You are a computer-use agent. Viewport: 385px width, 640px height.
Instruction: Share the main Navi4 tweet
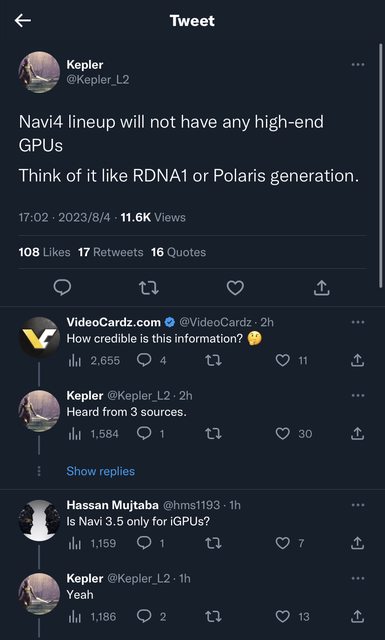321,288
